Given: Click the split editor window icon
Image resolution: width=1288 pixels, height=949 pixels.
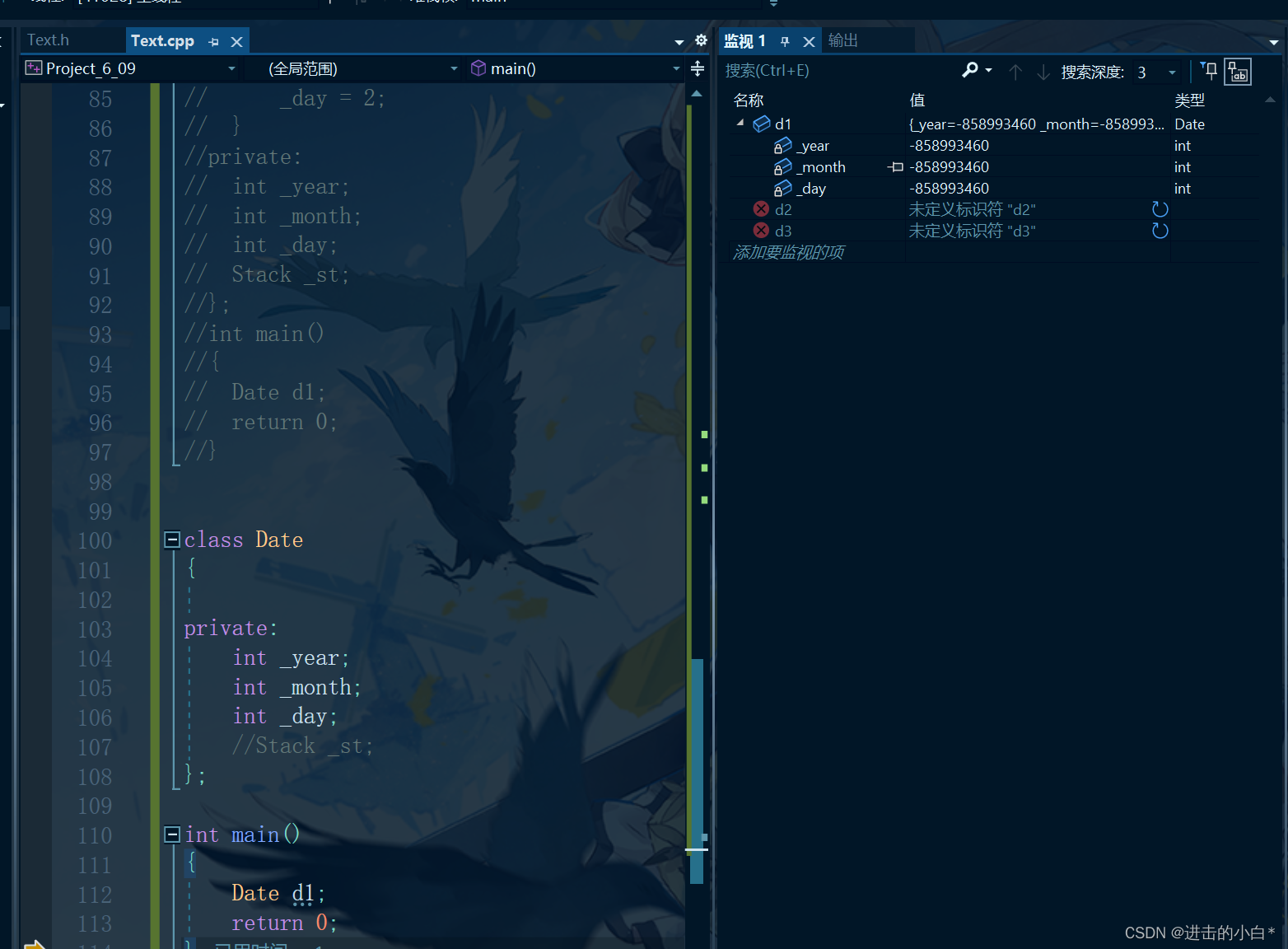Looking at the screenshot, I should 698,69.
